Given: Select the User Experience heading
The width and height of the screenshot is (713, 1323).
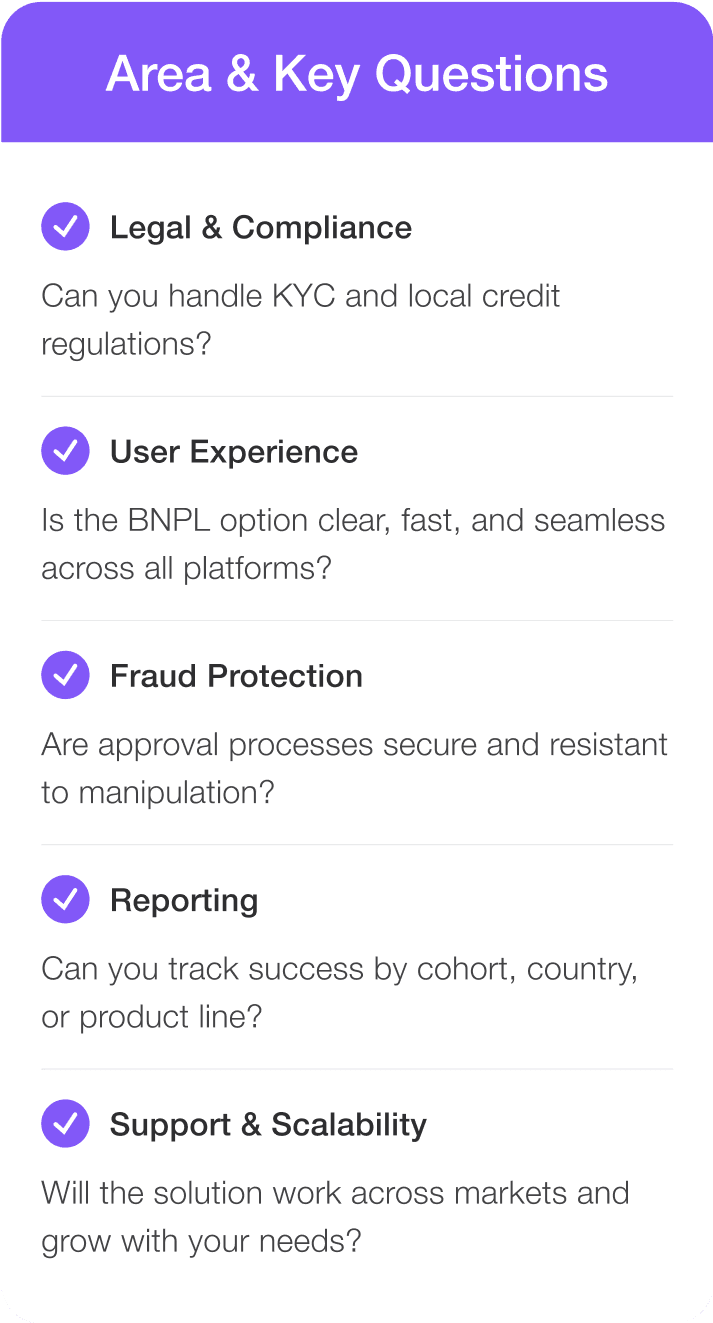Looking at the screenshot, I should tap(233, 451).
